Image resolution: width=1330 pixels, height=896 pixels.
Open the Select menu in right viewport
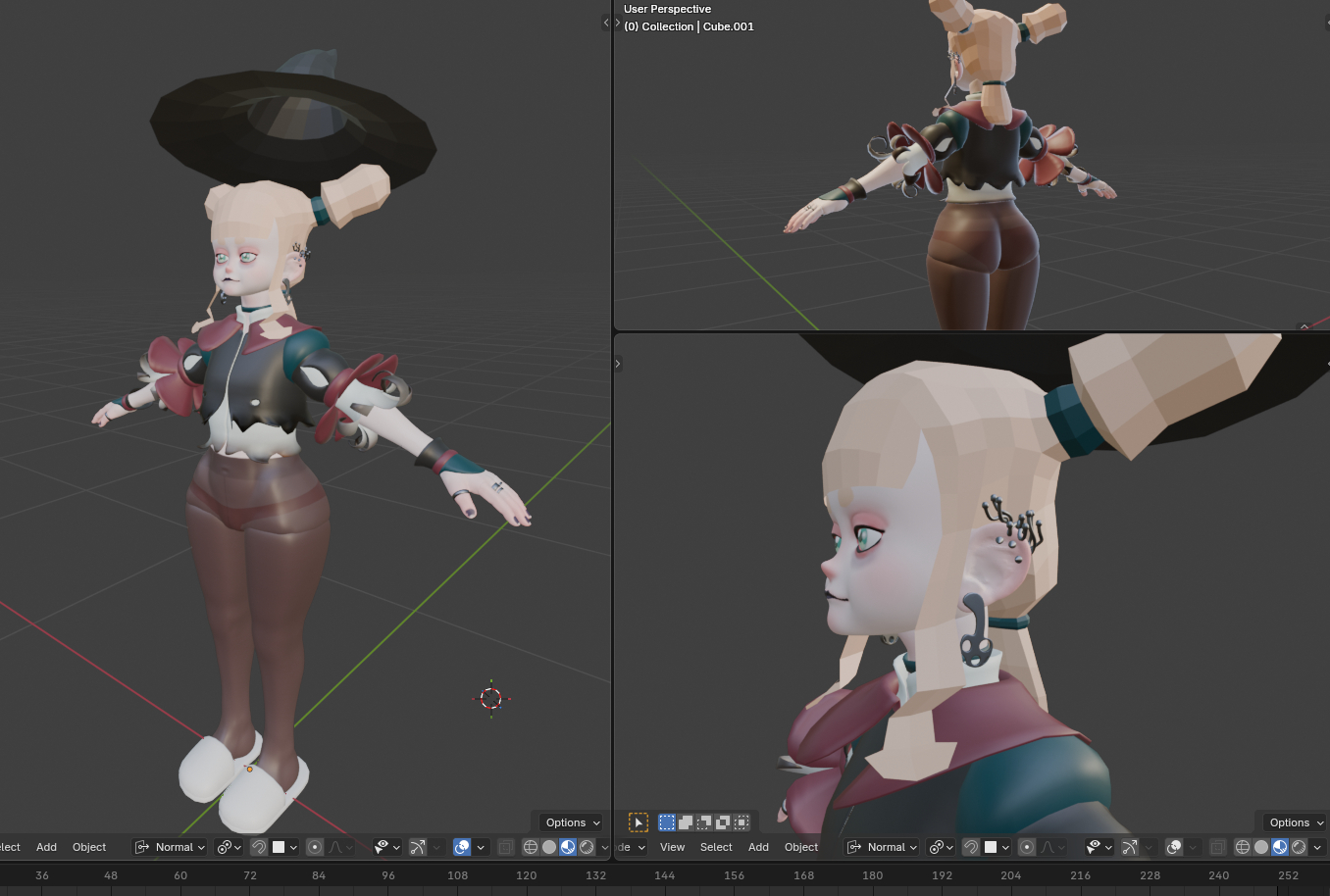[716, 847]
